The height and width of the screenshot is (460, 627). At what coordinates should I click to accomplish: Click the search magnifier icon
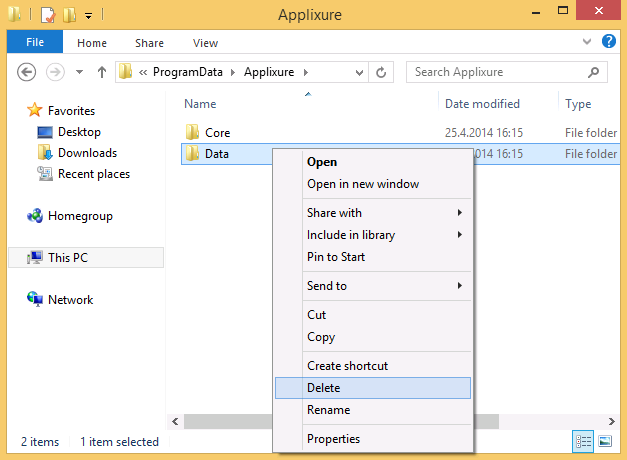click(593, 72)
